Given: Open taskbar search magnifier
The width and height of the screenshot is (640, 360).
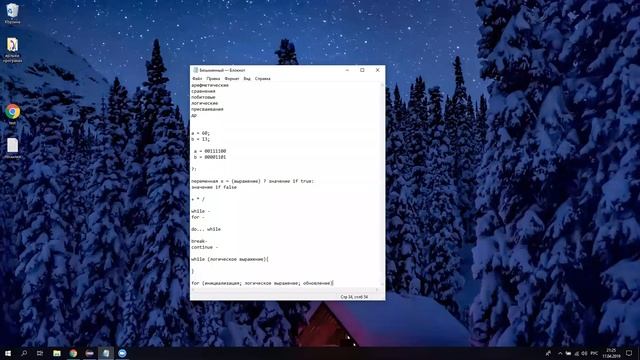Looking at the screenshot, I should (x=24, y=353).
